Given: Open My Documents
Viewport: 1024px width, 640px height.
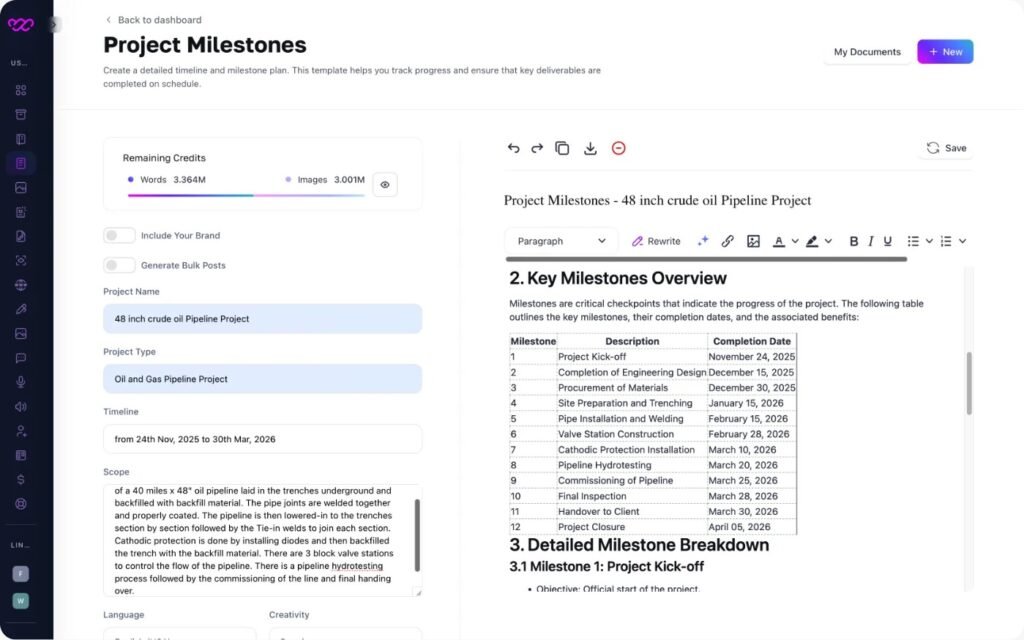Looking at the screenshot, I should pos(867,52).
